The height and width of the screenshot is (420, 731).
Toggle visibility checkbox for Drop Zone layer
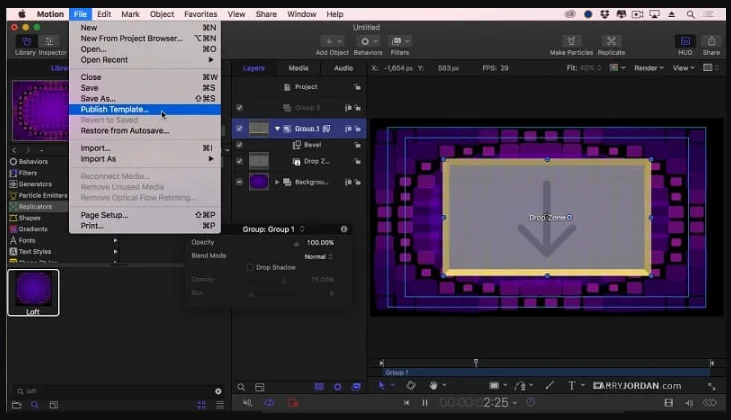click(x=240, y=161)
